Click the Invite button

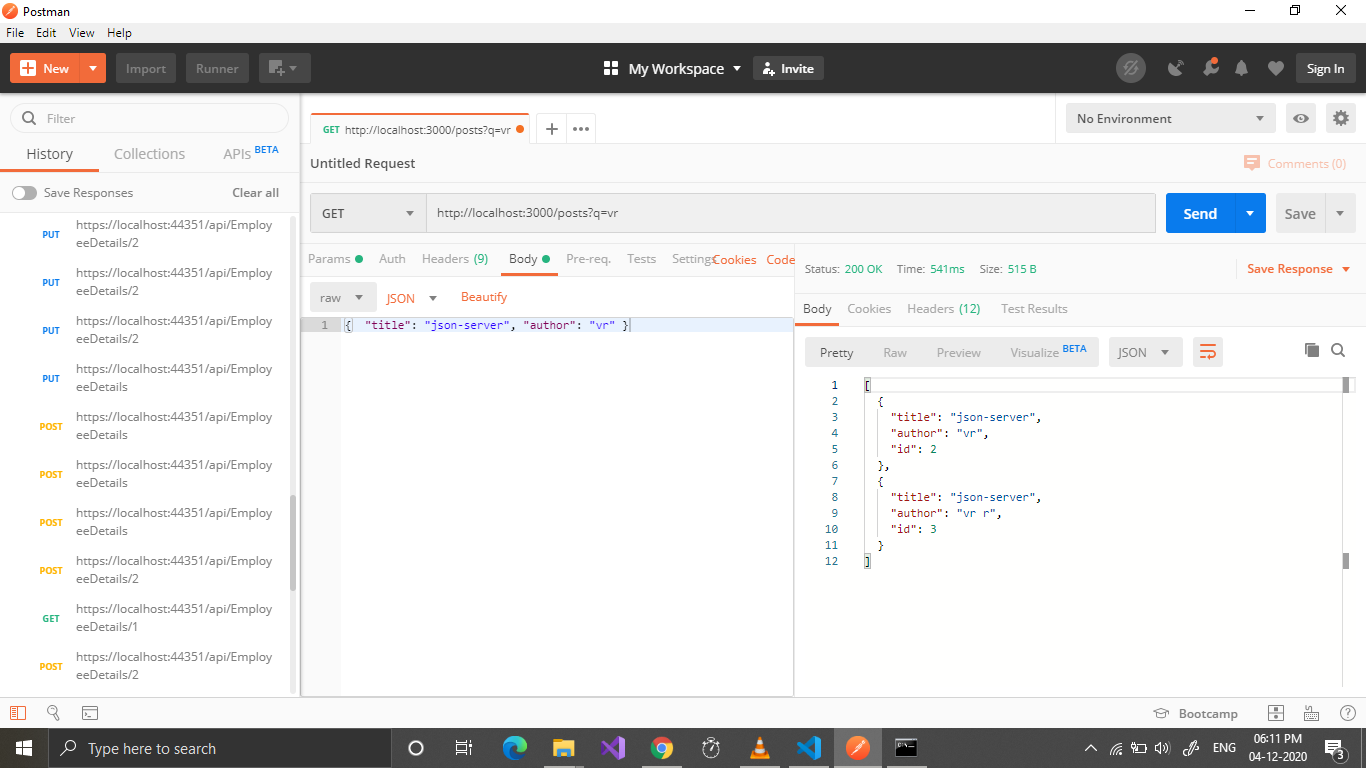[788, 68]
